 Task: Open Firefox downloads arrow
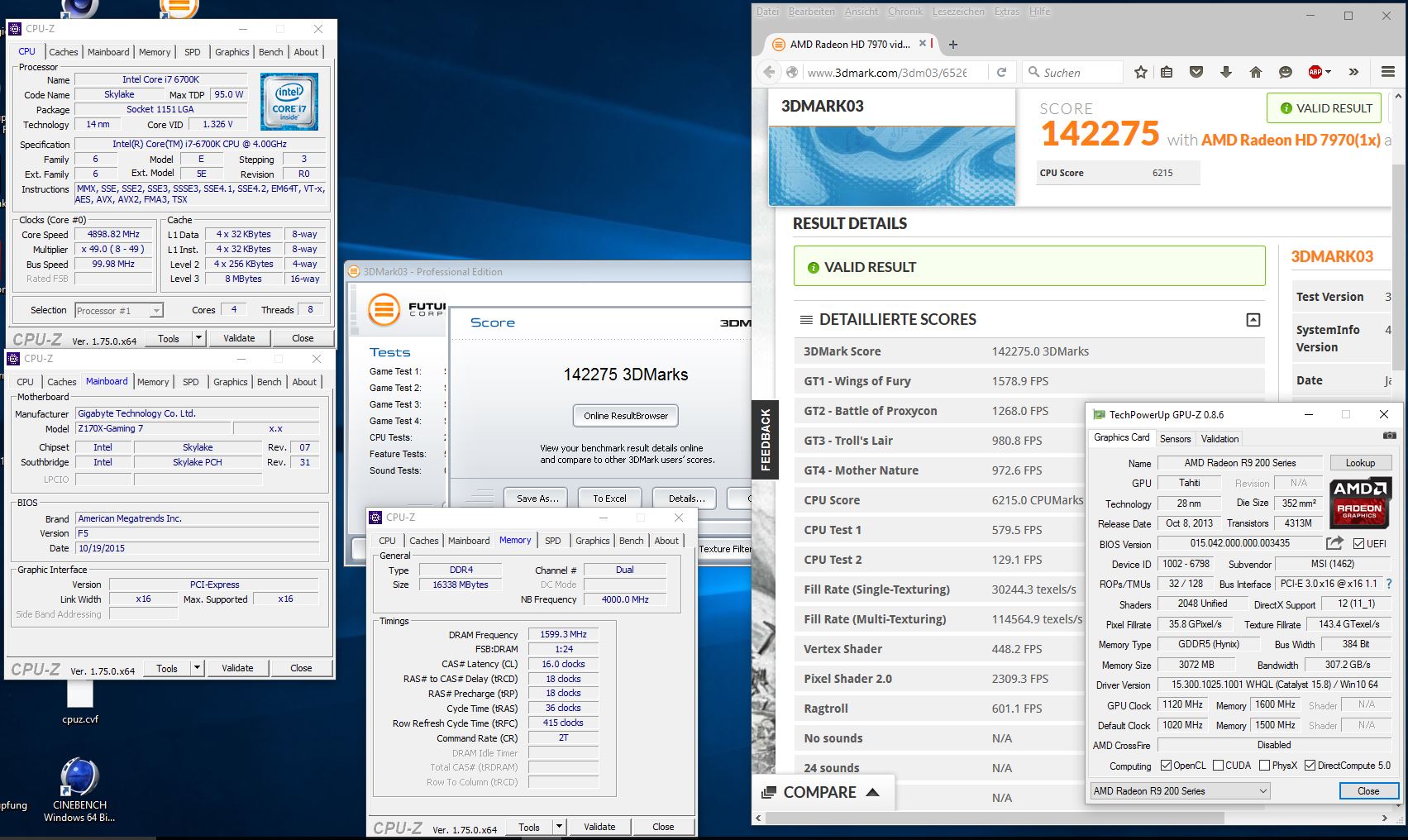[x=1226, y=72]
